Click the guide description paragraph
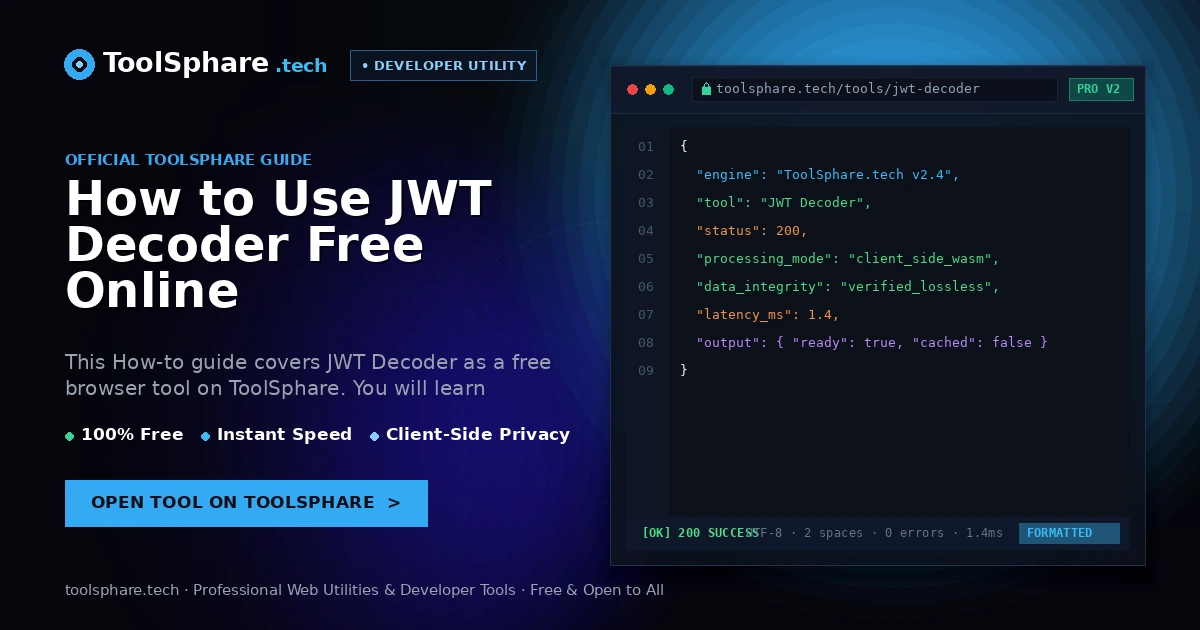 coord(308,375)
